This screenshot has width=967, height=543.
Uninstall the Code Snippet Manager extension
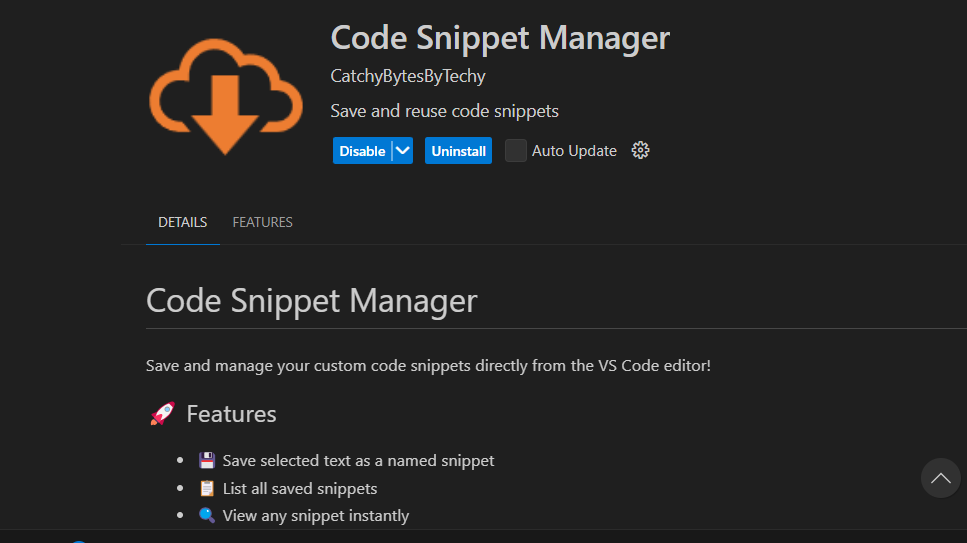click(458, 151)
